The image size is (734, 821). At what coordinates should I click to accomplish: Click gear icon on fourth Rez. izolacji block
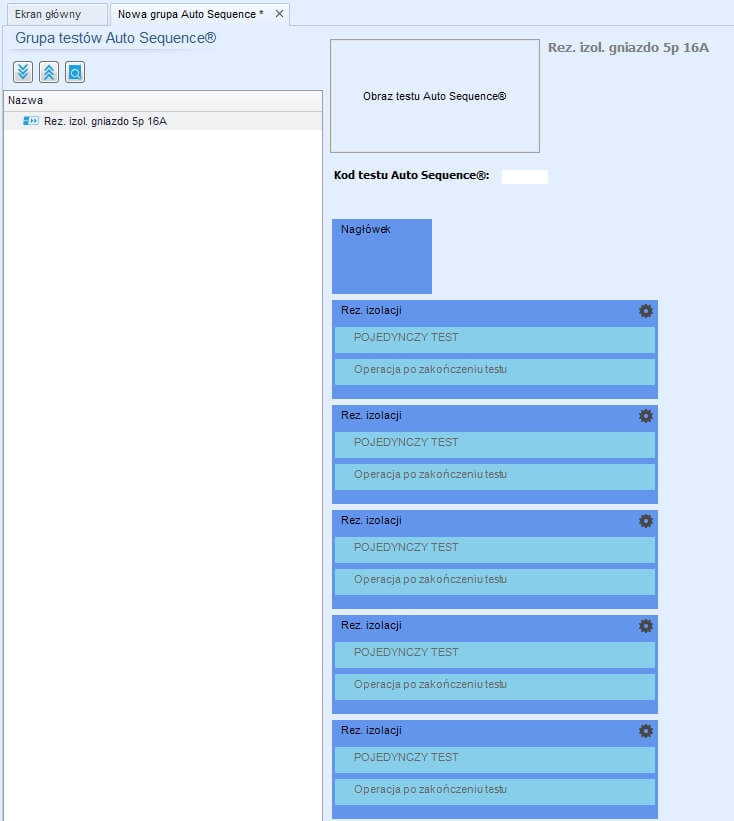(x=645, y=626)
